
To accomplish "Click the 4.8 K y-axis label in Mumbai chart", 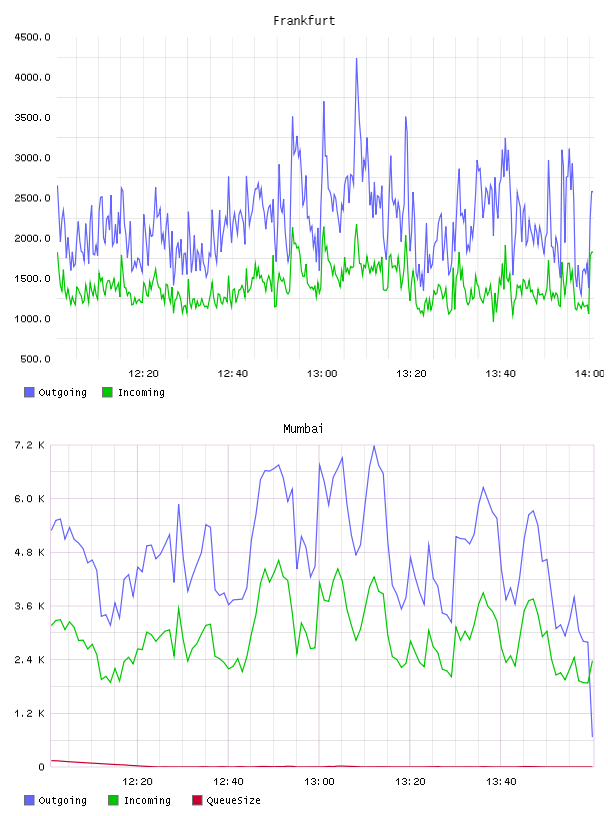I will coord(29,552).
